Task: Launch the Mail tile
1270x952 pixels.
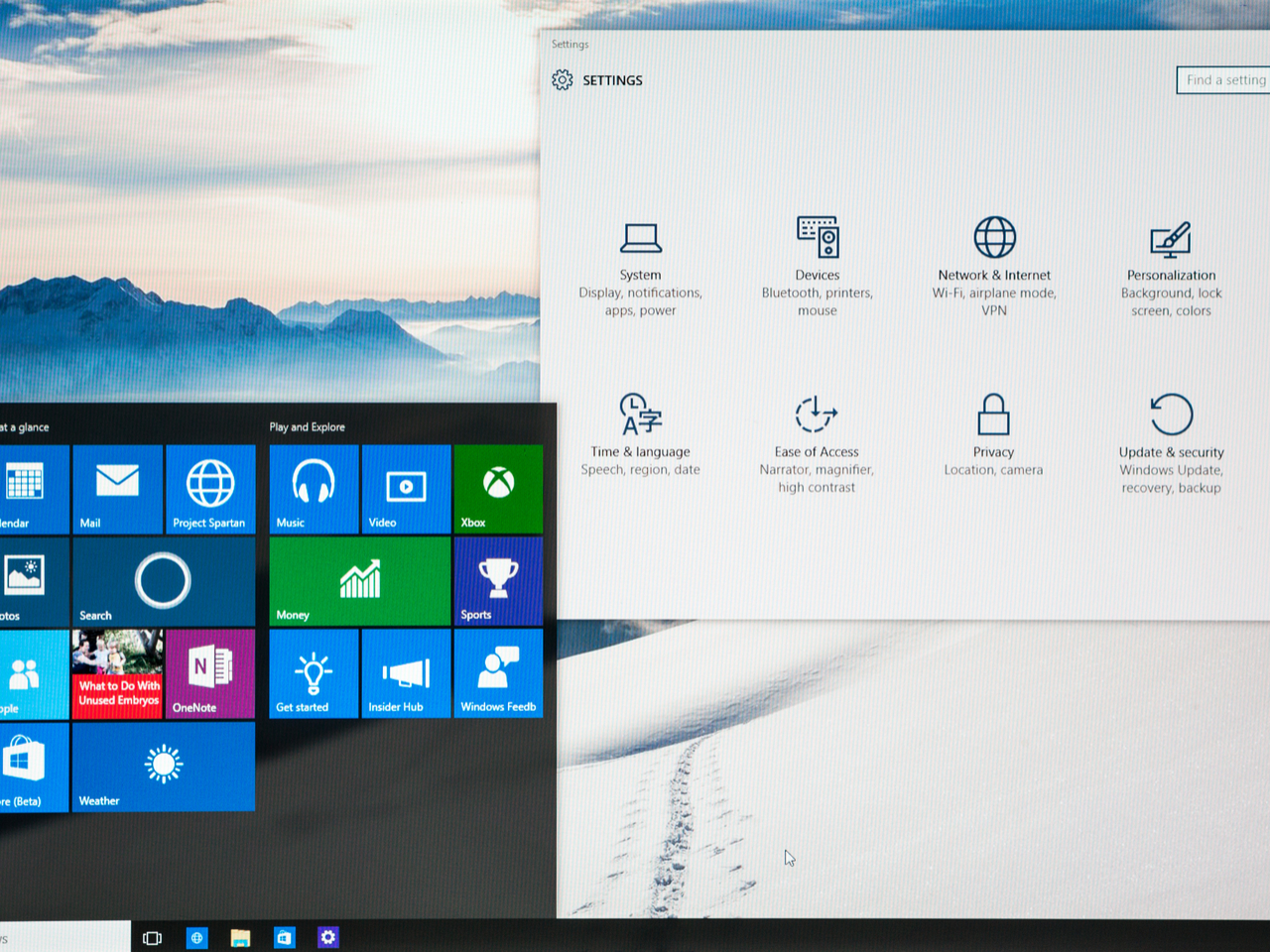Action: pyautogui.click(x=117, y=489)
